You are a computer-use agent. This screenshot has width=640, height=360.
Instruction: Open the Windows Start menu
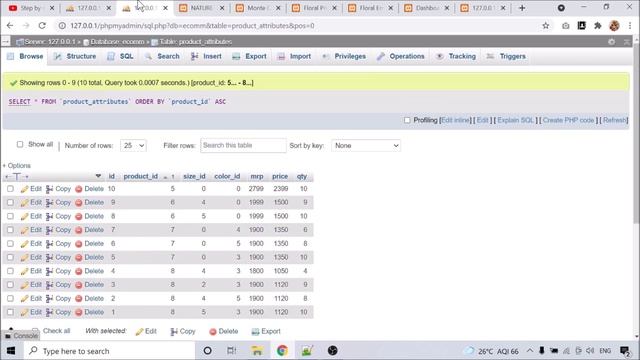tap(11, 351)
